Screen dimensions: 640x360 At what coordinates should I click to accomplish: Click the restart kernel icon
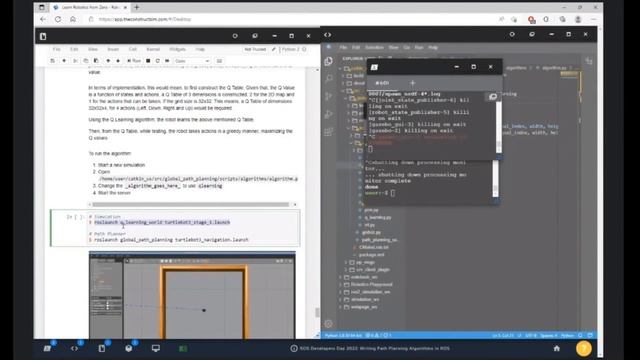158,61
